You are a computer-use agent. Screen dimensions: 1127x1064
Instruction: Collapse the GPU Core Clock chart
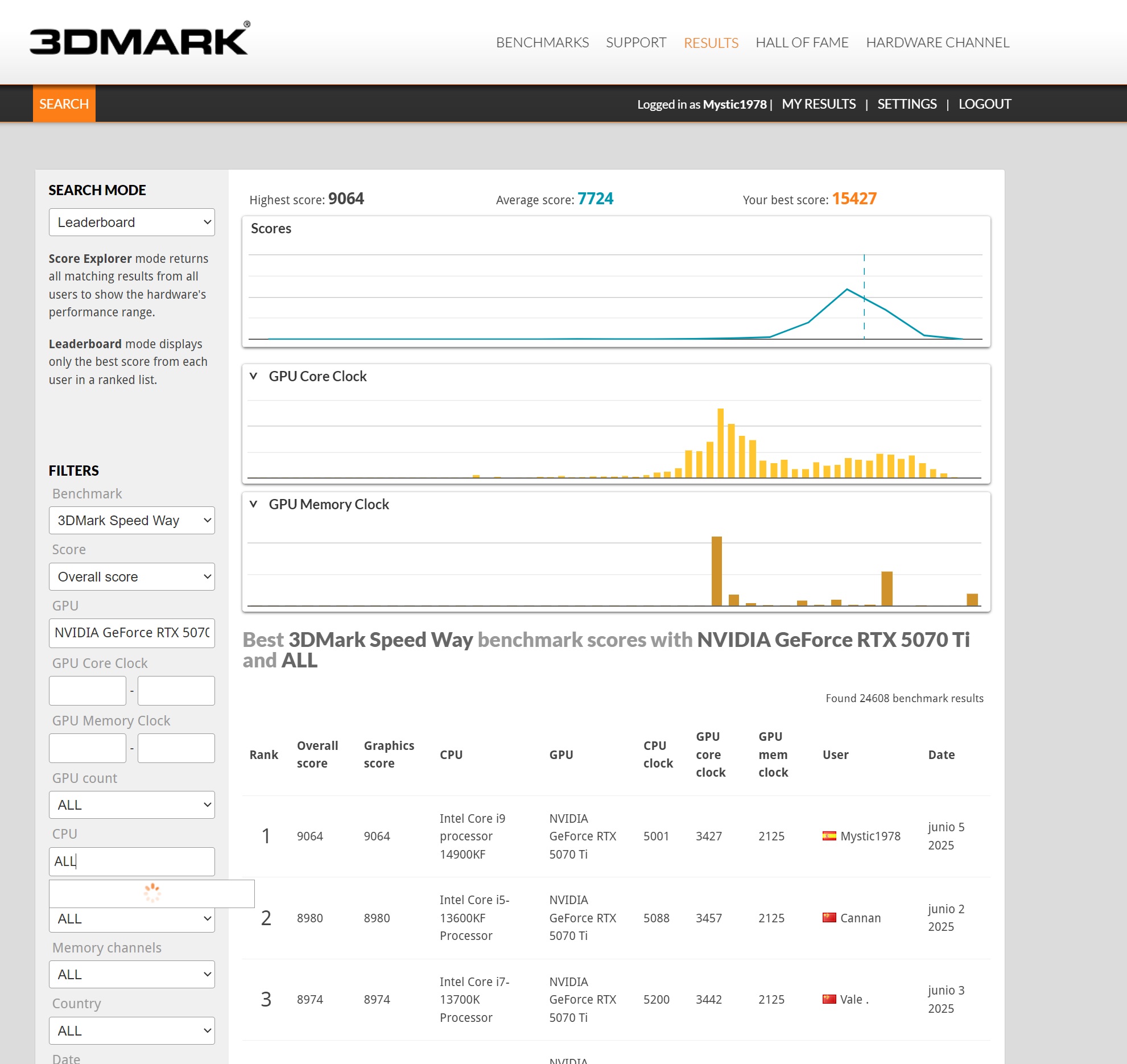tap(254, 376)
